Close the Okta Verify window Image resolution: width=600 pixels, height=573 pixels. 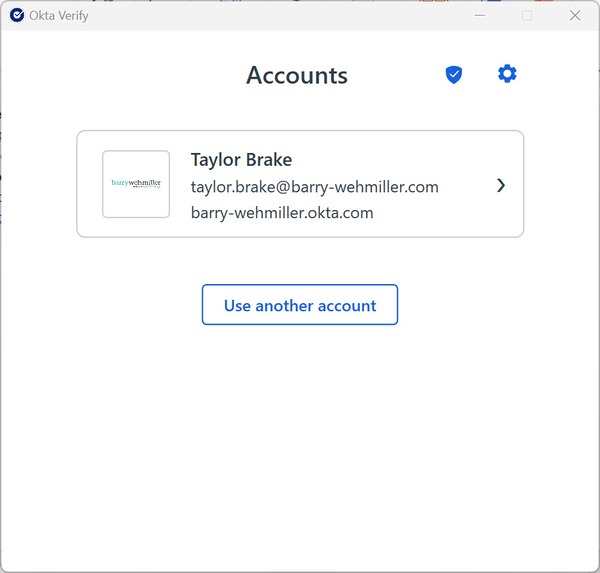tap(575, 15)
